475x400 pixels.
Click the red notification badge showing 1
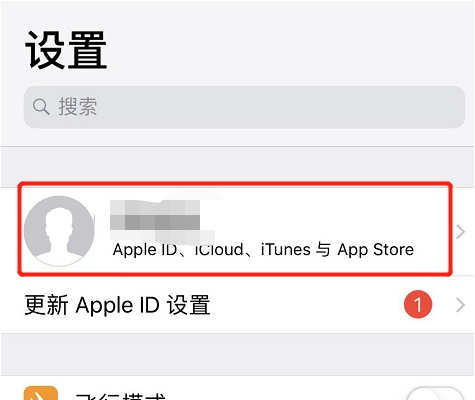pyautogui.click(x=418, y=304)
